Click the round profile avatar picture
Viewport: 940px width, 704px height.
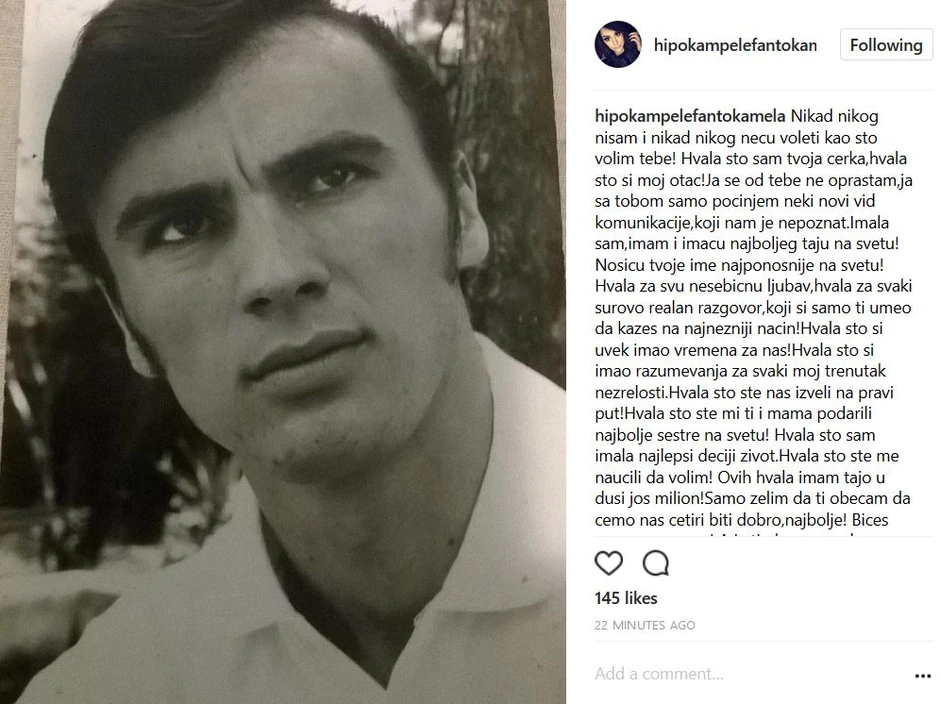(617, 45)
